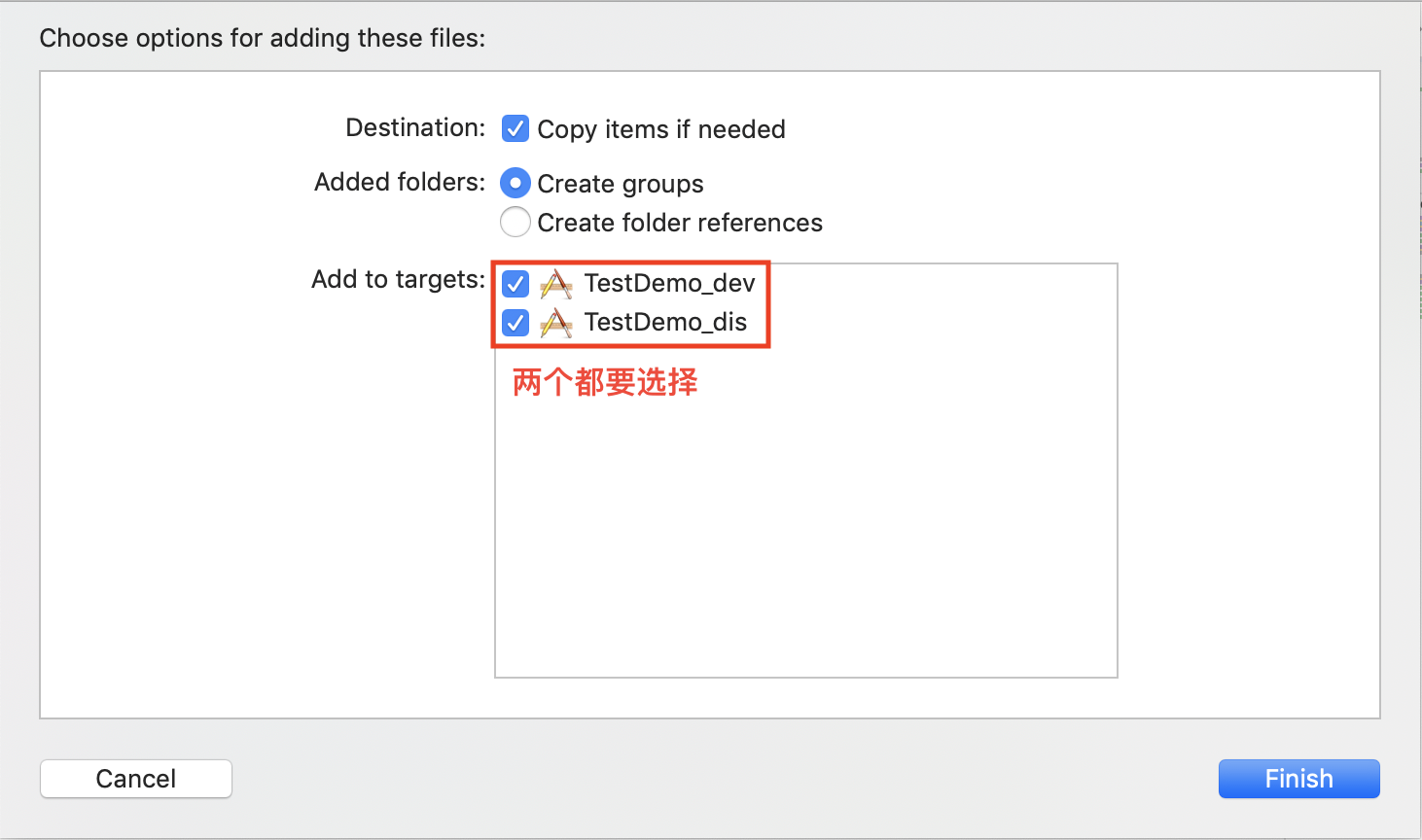The width and height of the screenshot is (1422, 840).
Task: Click the Choose options for adding these files heading
Action: (x=263, y=38)
